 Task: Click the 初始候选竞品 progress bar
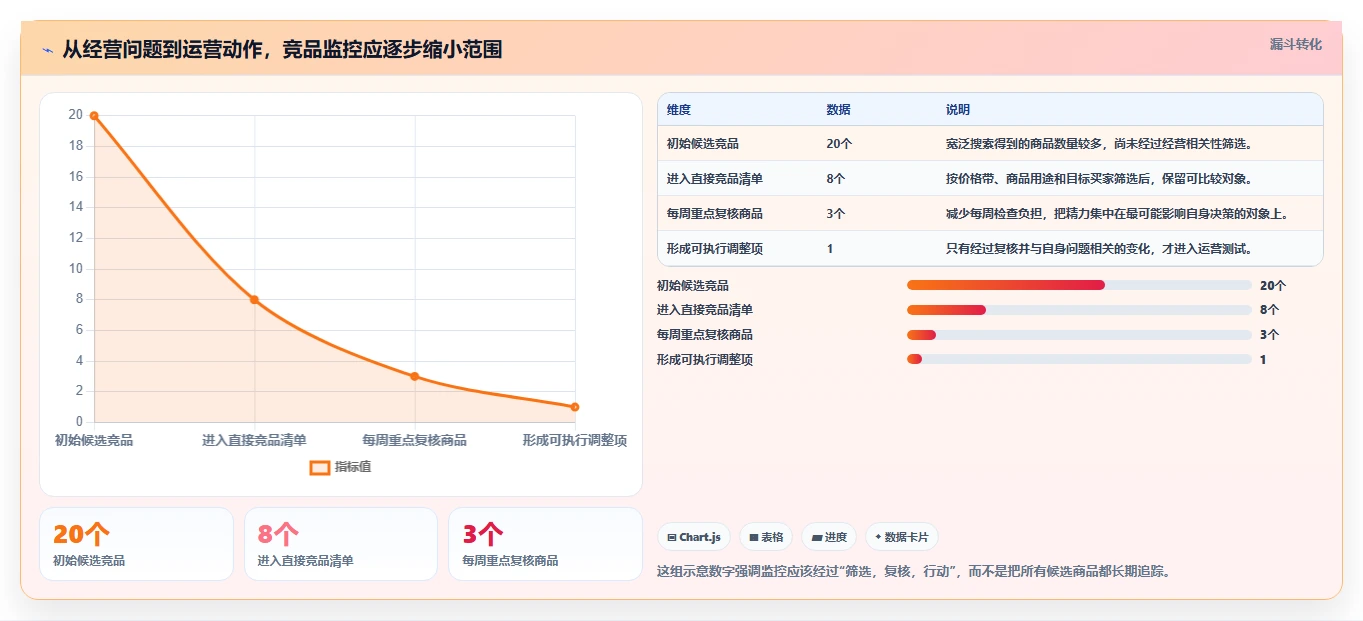tap(1079, 285)
